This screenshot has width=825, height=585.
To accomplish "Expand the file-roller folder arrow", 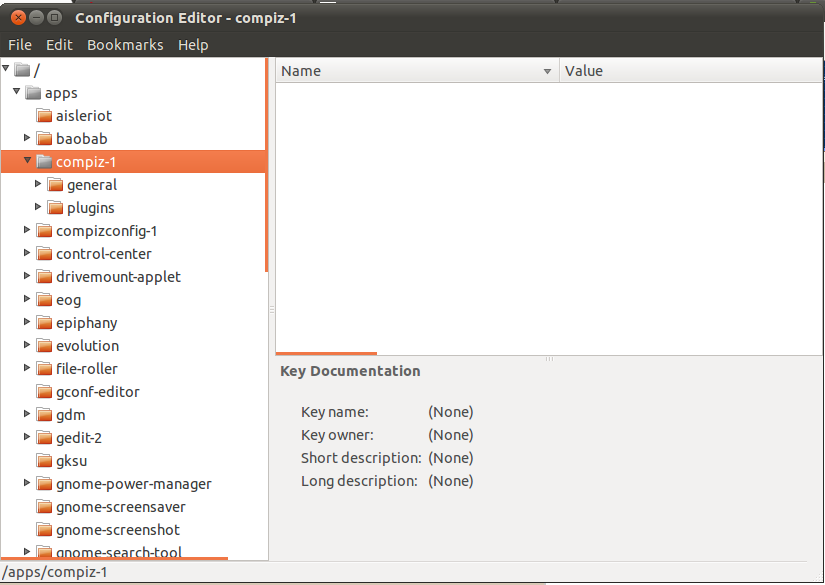I will point(27,368).
